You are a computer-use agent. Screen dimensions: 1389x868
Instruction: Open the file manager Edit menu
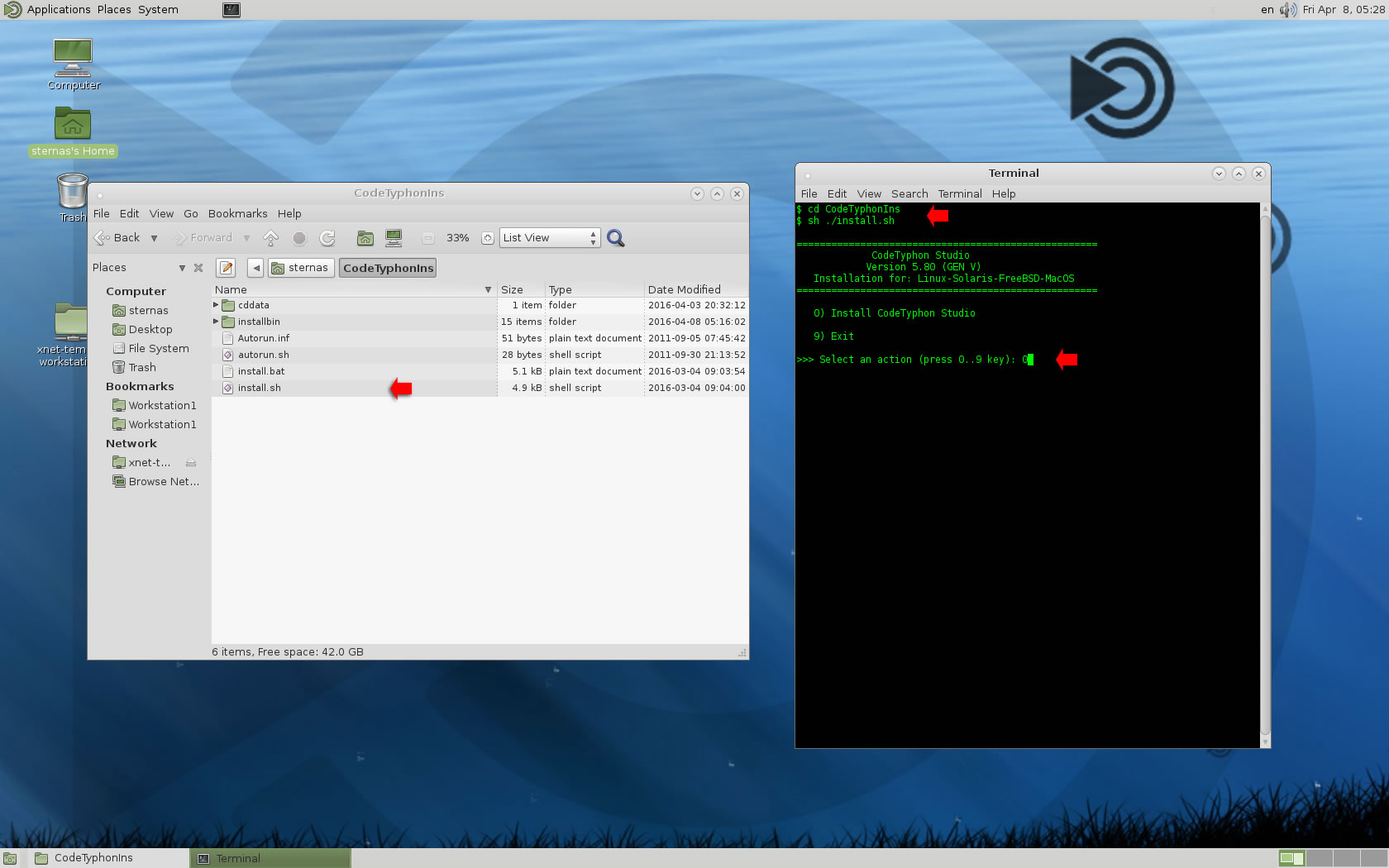[x=129, y=213]
